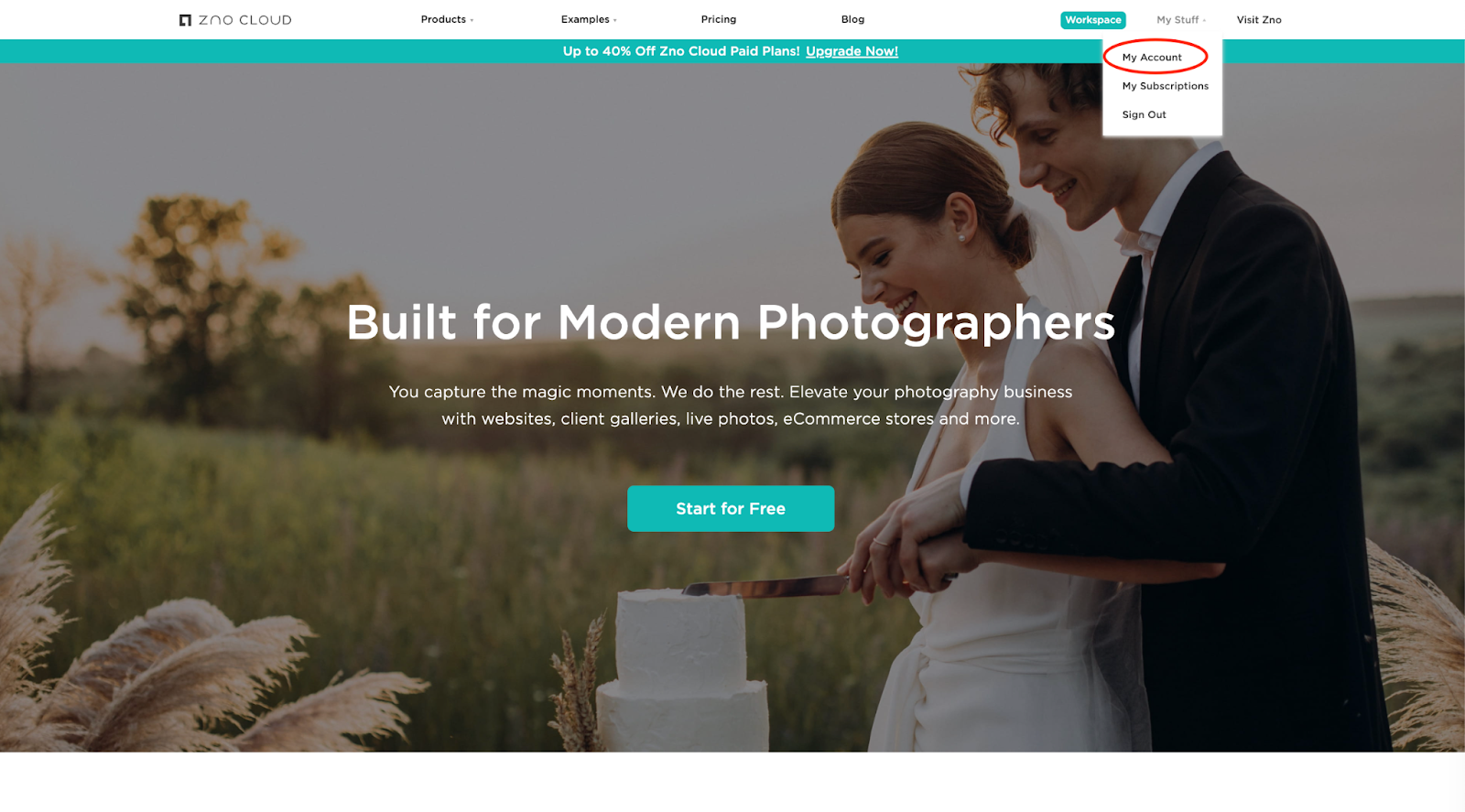Collapse the My Stuff dropdown menu
Screen dimensions: 1465x812
[1181, 20]
